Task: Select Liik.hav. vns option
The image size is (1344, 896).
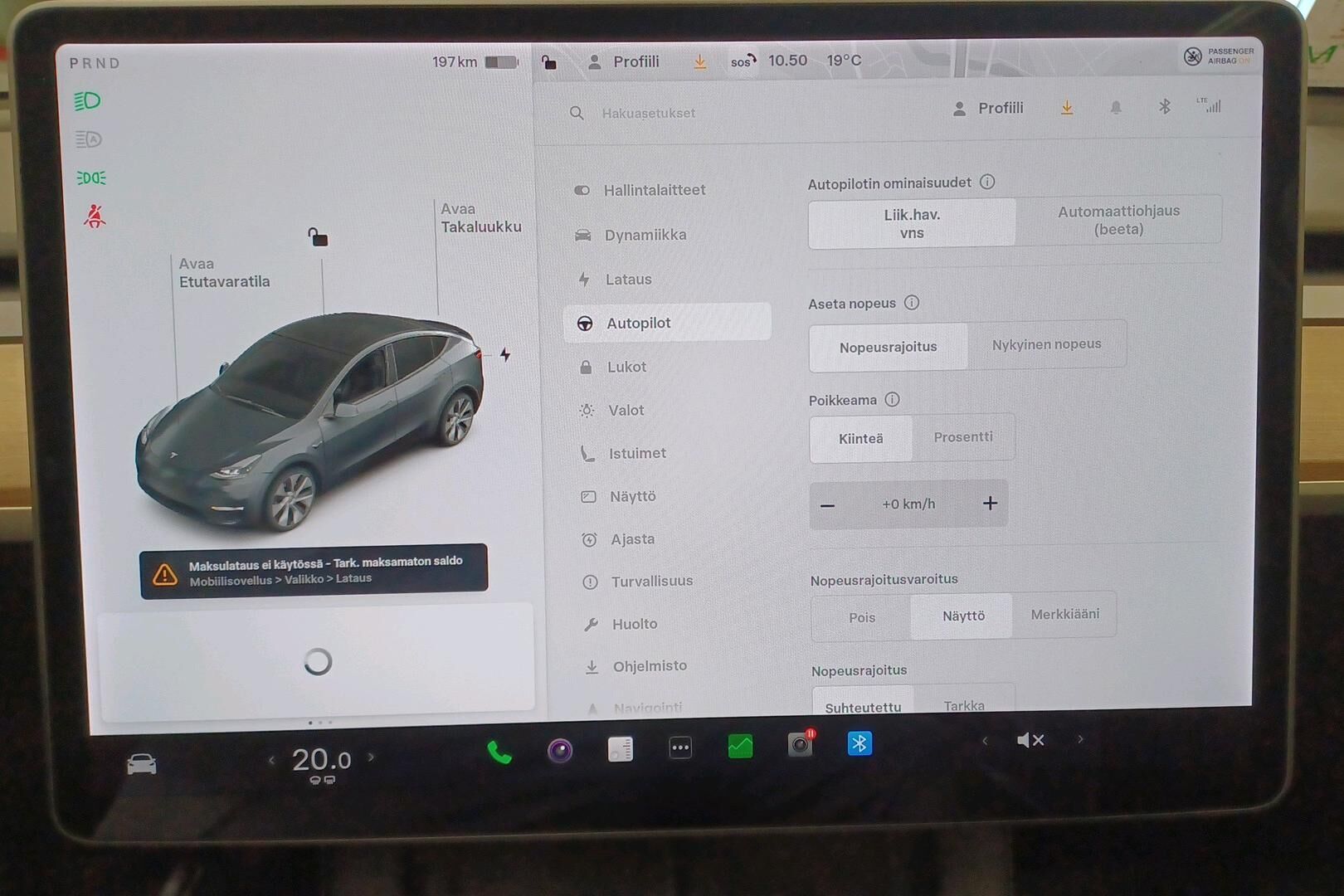Action: pos(912,223)
